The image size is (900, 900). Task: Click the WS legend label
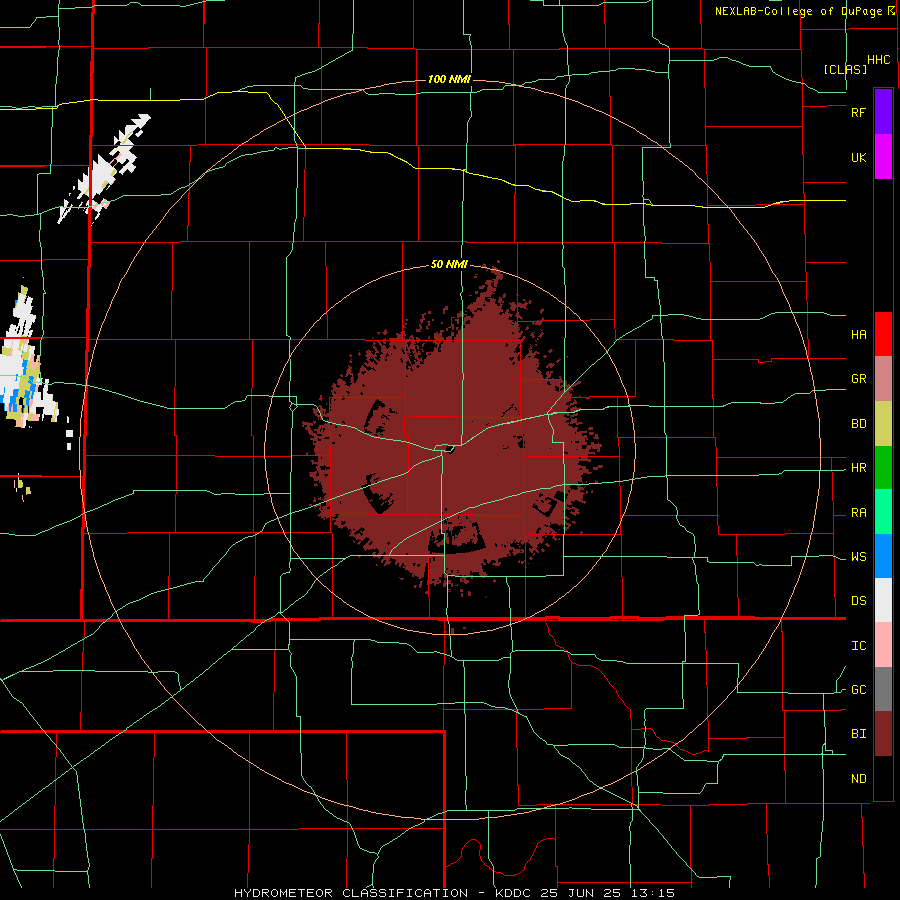click(859, 557)
